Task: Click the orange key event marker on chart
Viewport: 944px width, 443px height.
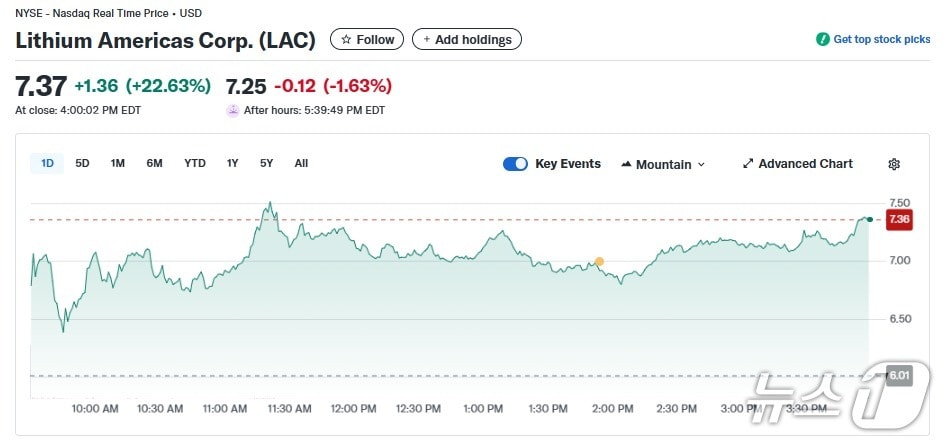Action: [599, 262]
